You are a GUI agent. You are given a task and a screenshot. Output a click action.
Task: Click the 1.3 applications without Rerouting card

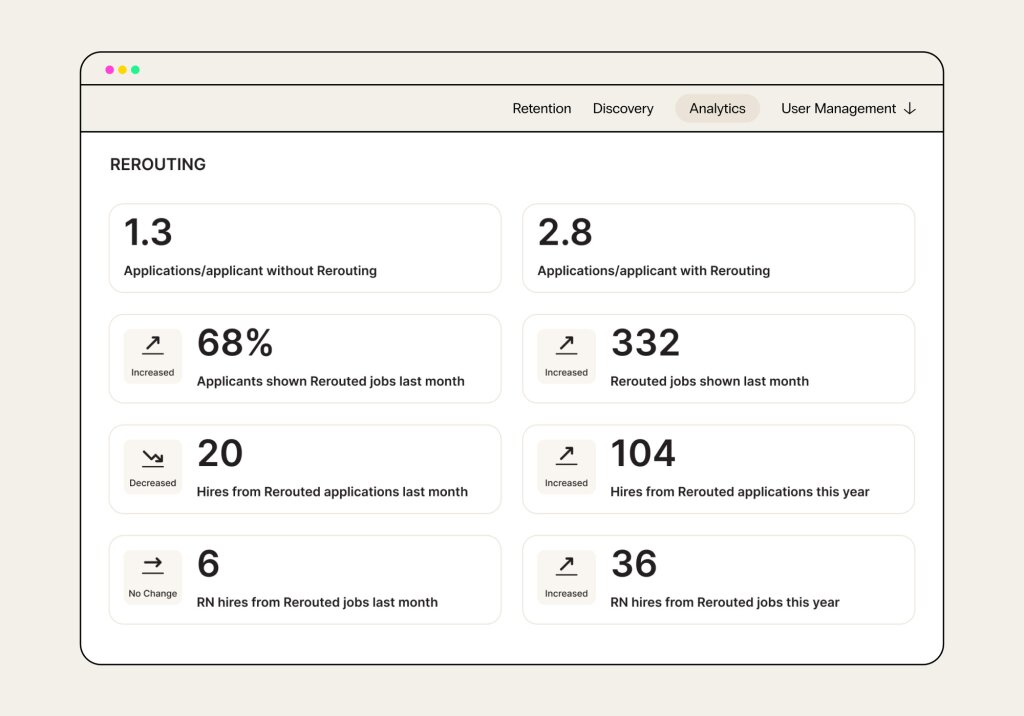(305, 247)
